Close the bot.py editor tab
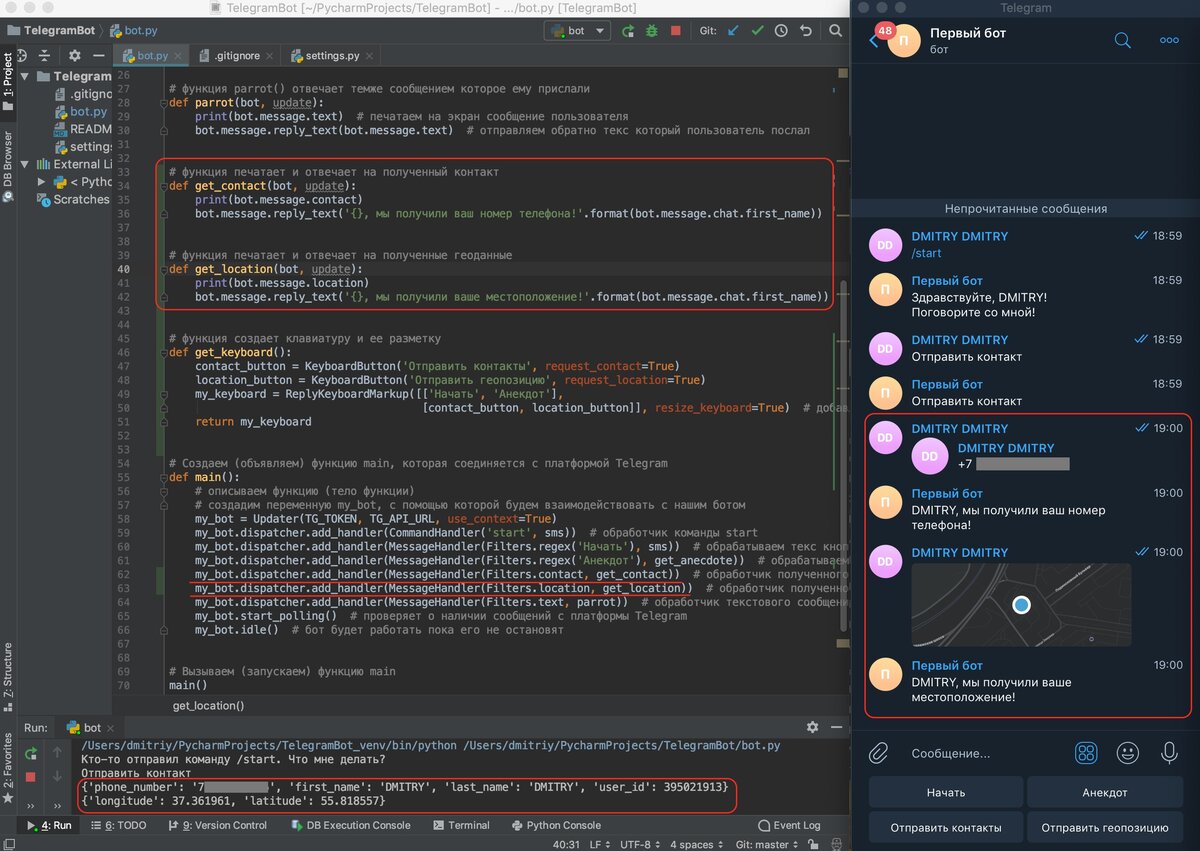 tap(177, 56)
